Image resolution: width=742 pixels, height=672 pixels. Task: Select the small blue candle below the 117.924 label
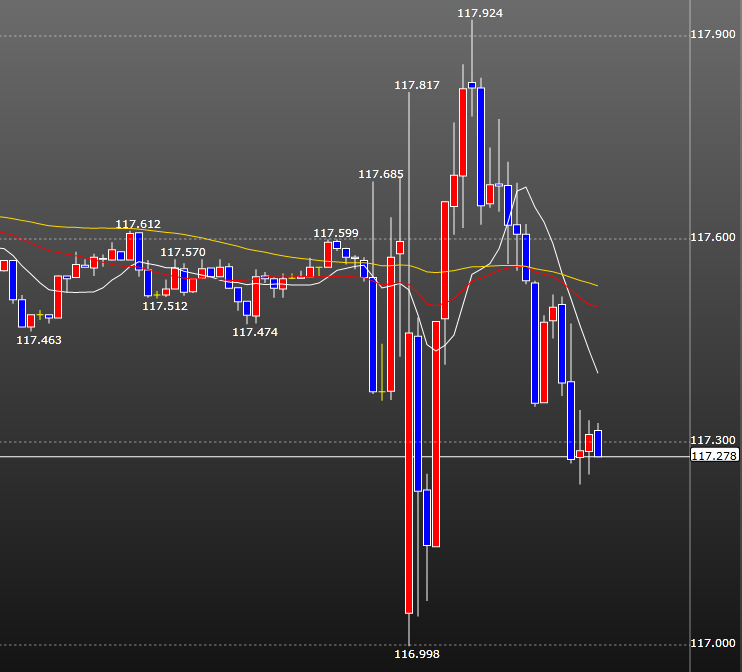pyautogui.click(x=472, y=85)
